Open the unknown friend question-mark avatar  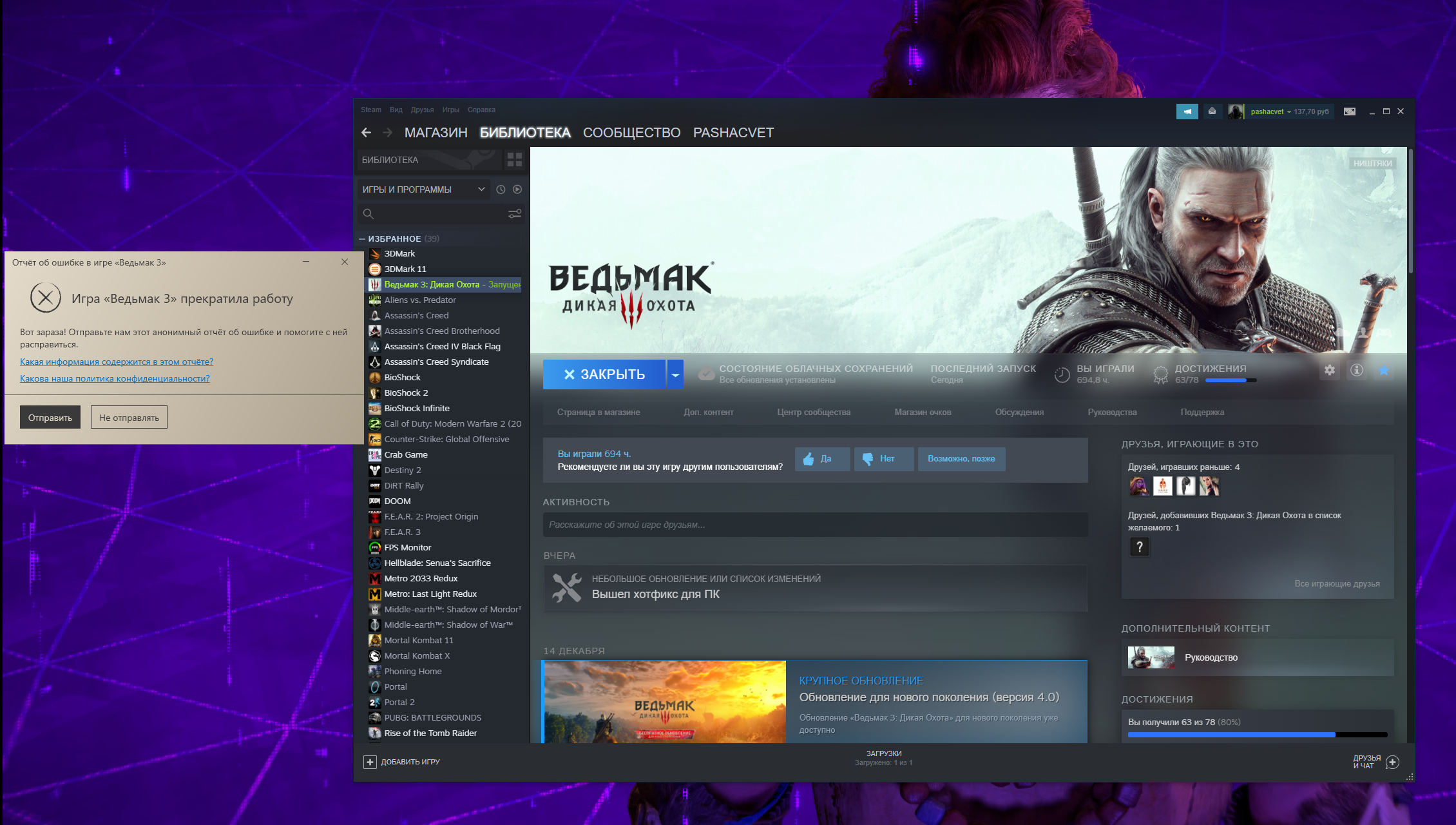pyautogui.click(x=1139, y=547)
